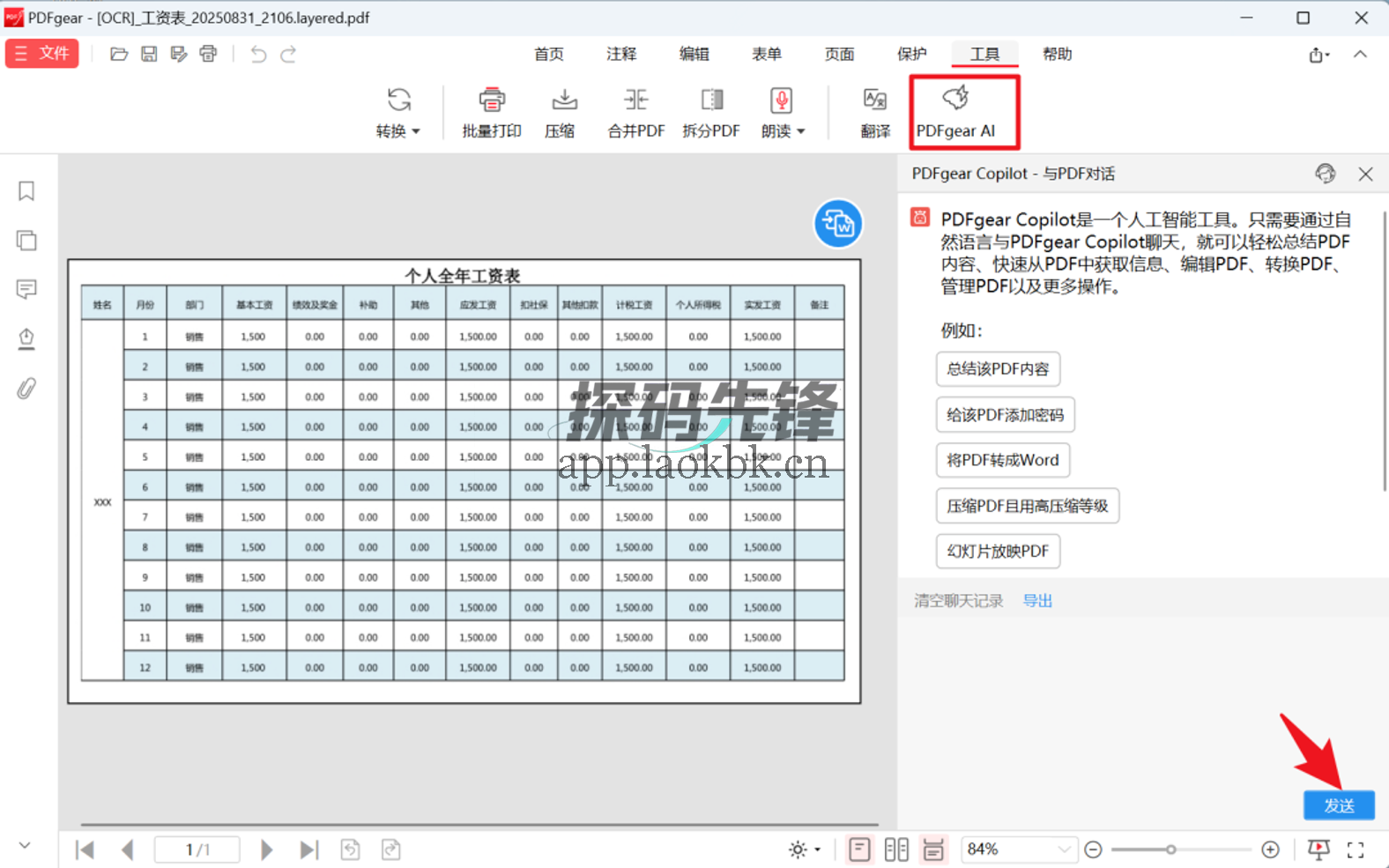Open the 朗读 read-aloud dropdown
The image size is (1389, 868).
pyautogui.click(x=783, y=113)
